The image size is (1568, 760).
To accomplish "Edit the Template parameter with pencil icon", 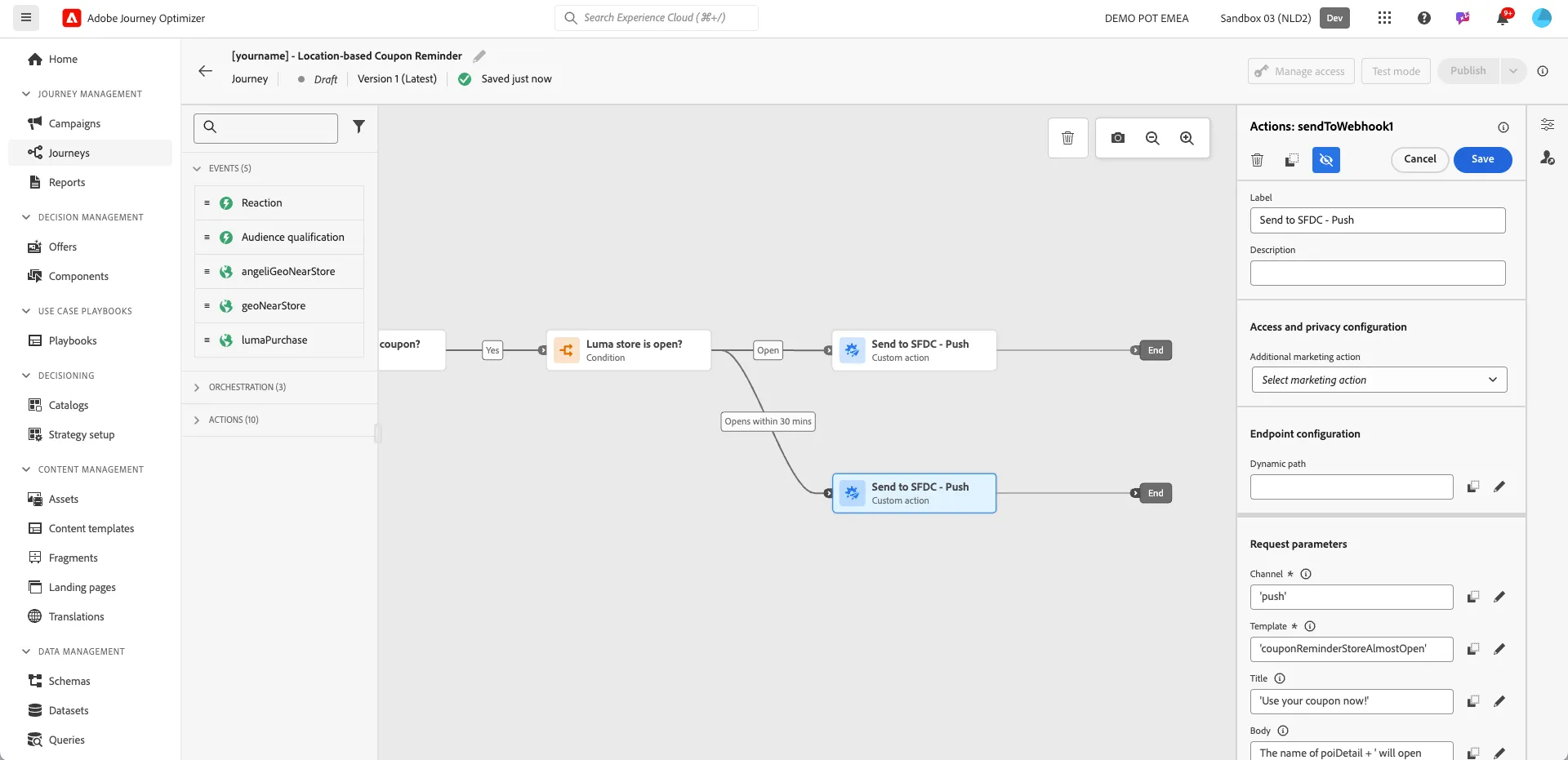I will 1499,649.
